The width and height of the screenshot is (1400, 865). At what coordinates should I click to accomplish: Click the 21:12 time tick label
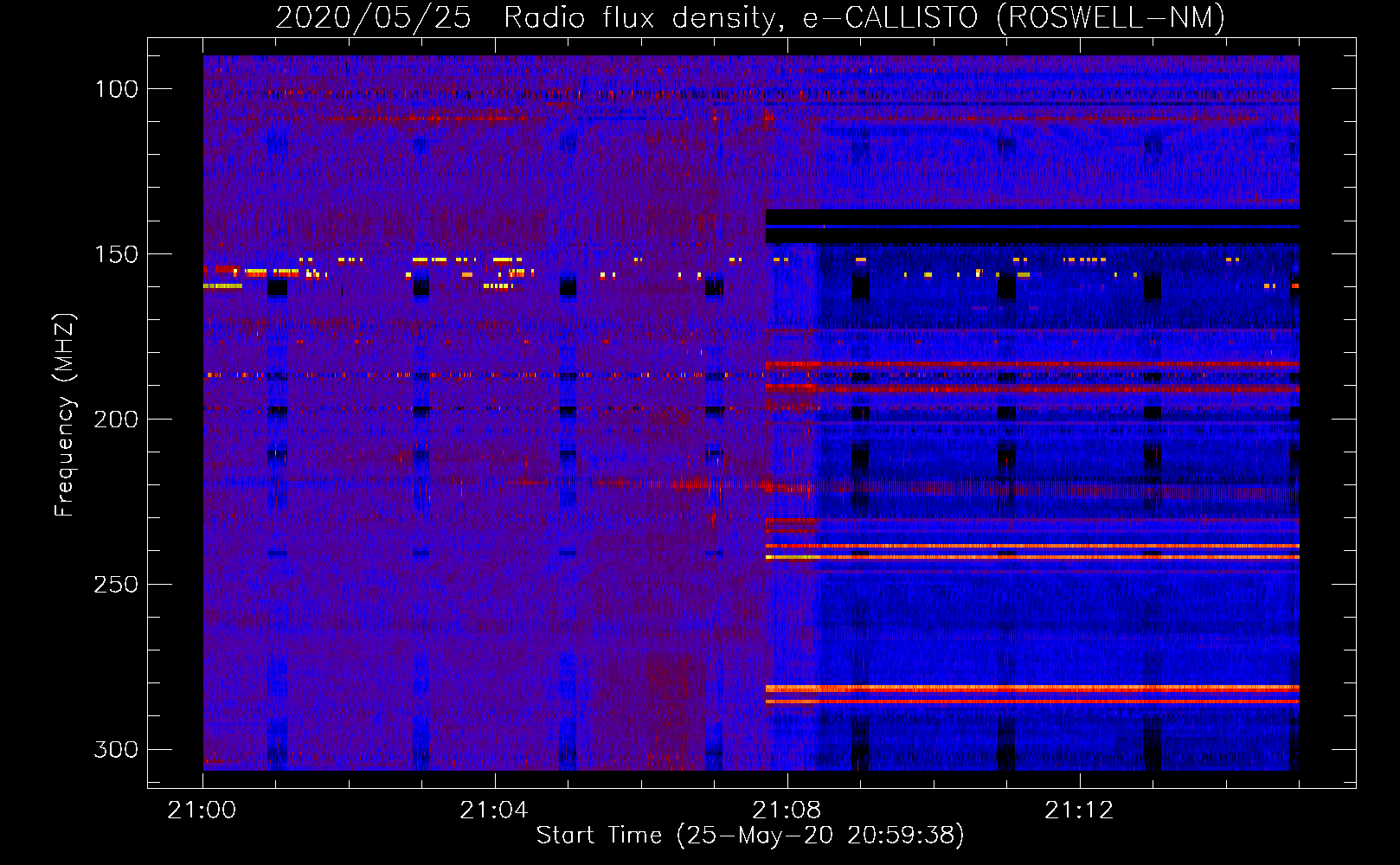tap(1079, 811)
